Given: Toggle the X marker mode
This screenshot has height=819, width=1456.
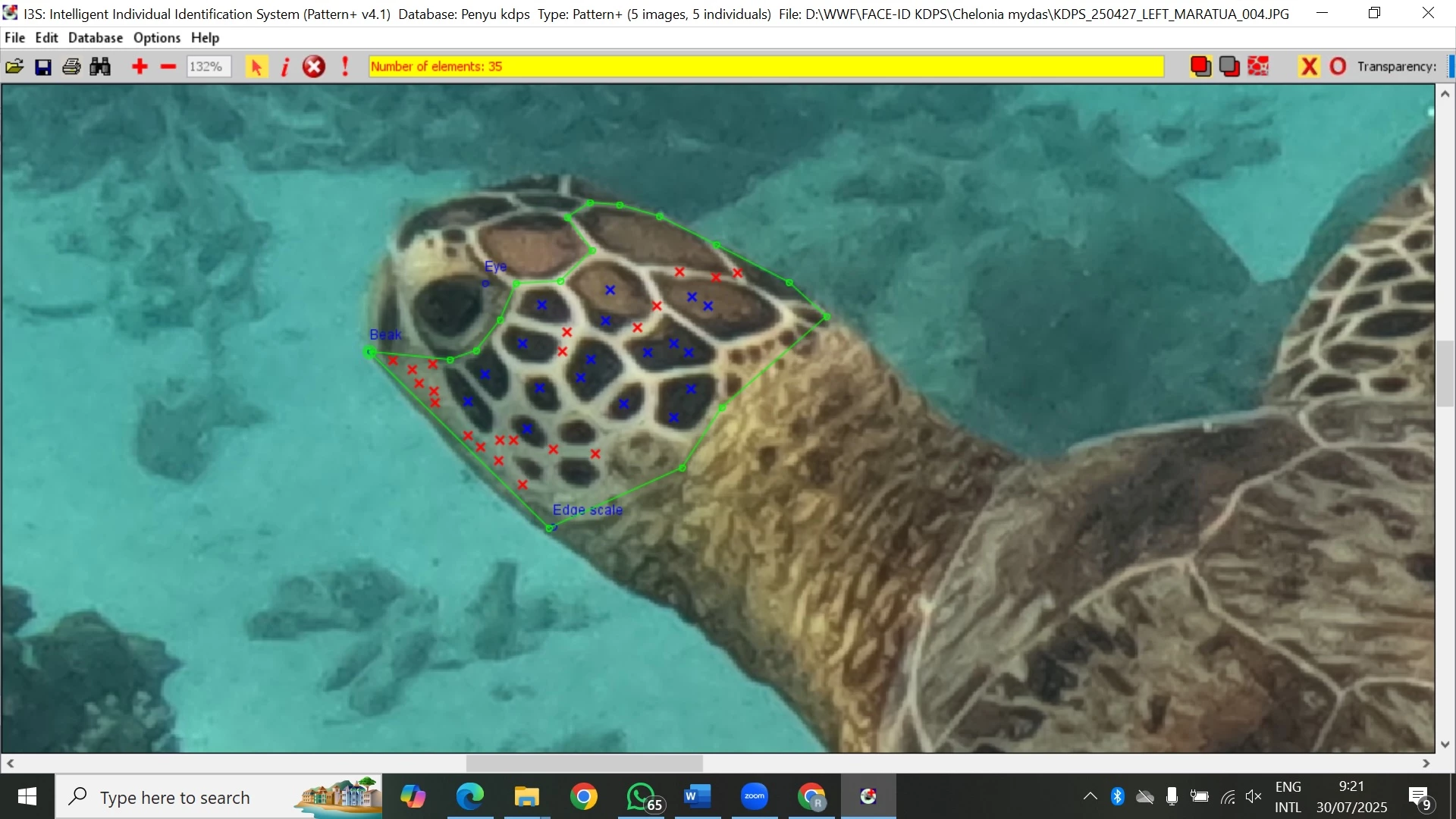Looking at the screenshot, I should pos(1310,66).
